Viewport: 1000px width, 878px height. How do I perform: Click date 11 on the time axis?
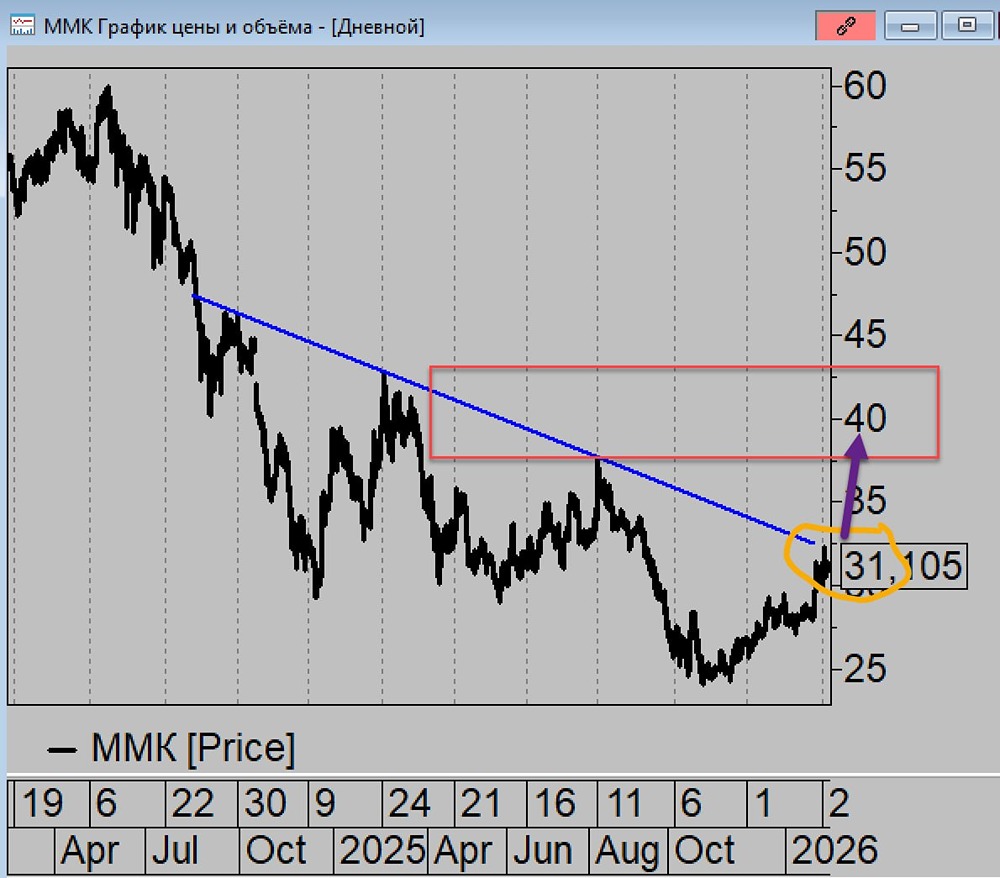tap(623, 803)
